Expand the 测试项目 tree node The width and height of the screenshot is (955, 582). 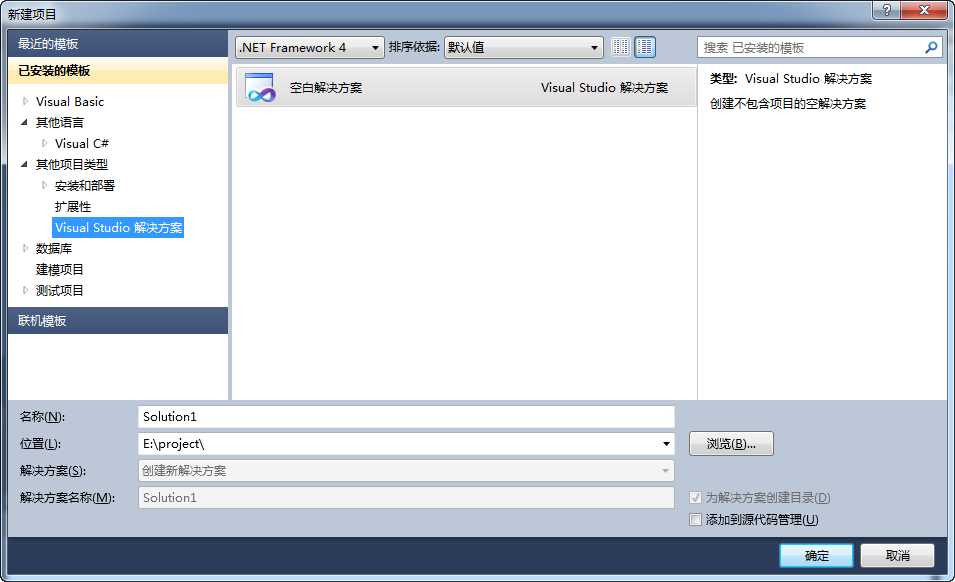[x=25, y=290]
